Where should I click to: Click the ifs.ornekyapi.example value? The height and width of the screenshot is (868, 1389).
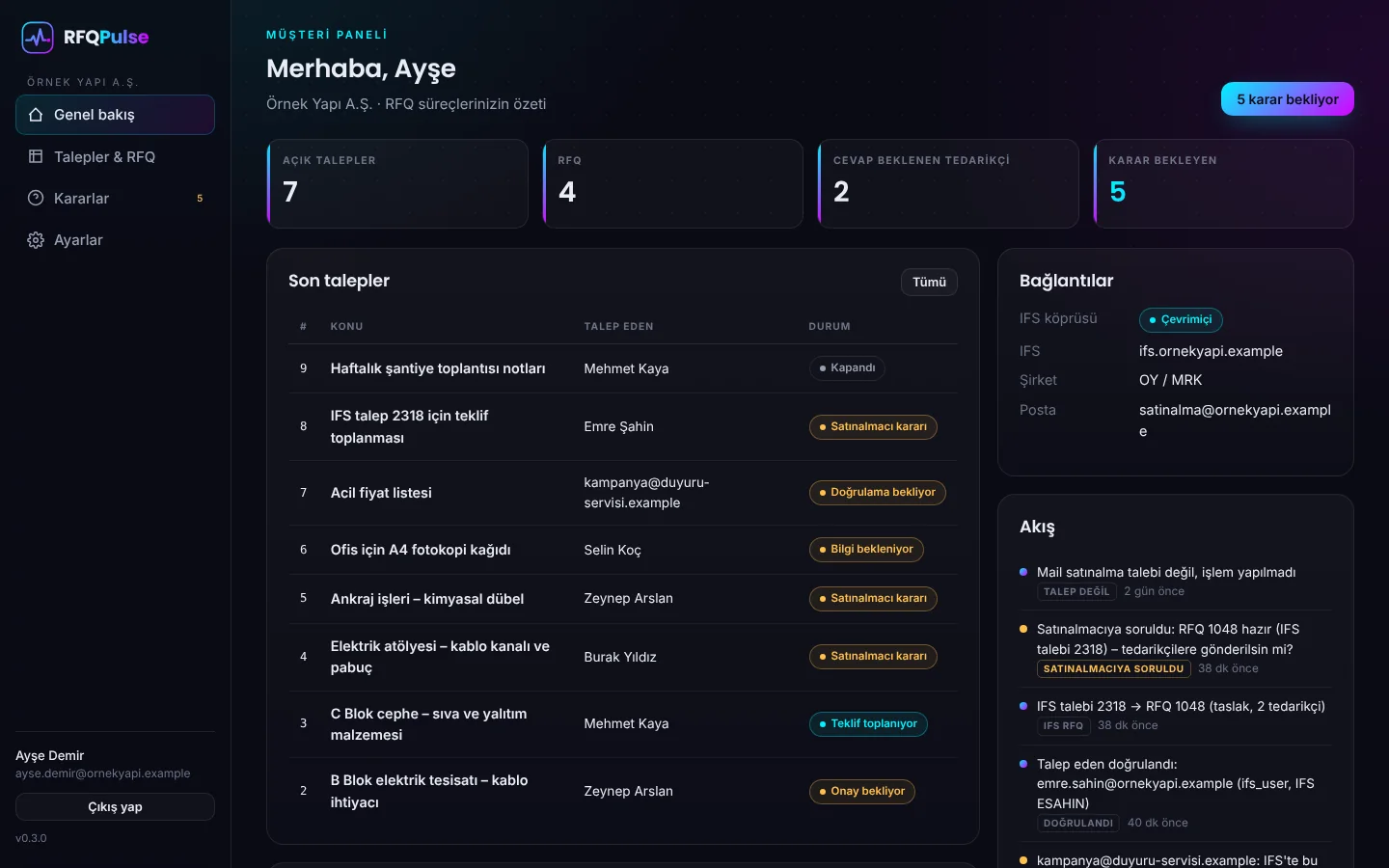tap(1211, 351)
